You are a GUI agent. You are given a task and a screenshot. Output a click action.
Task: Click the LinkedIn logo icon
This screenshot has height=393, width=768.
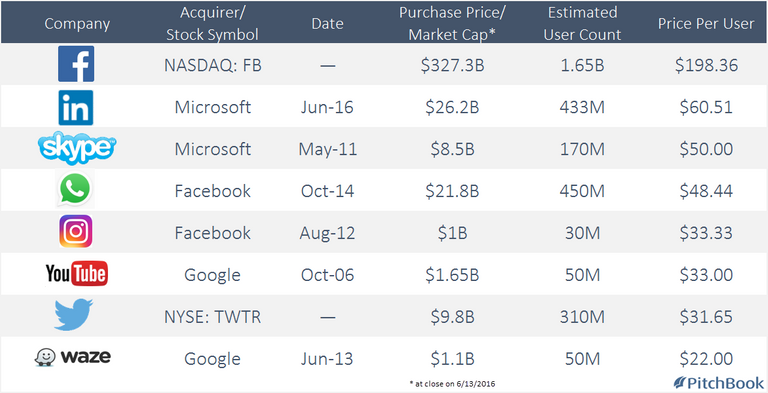(x=76, y=107)
